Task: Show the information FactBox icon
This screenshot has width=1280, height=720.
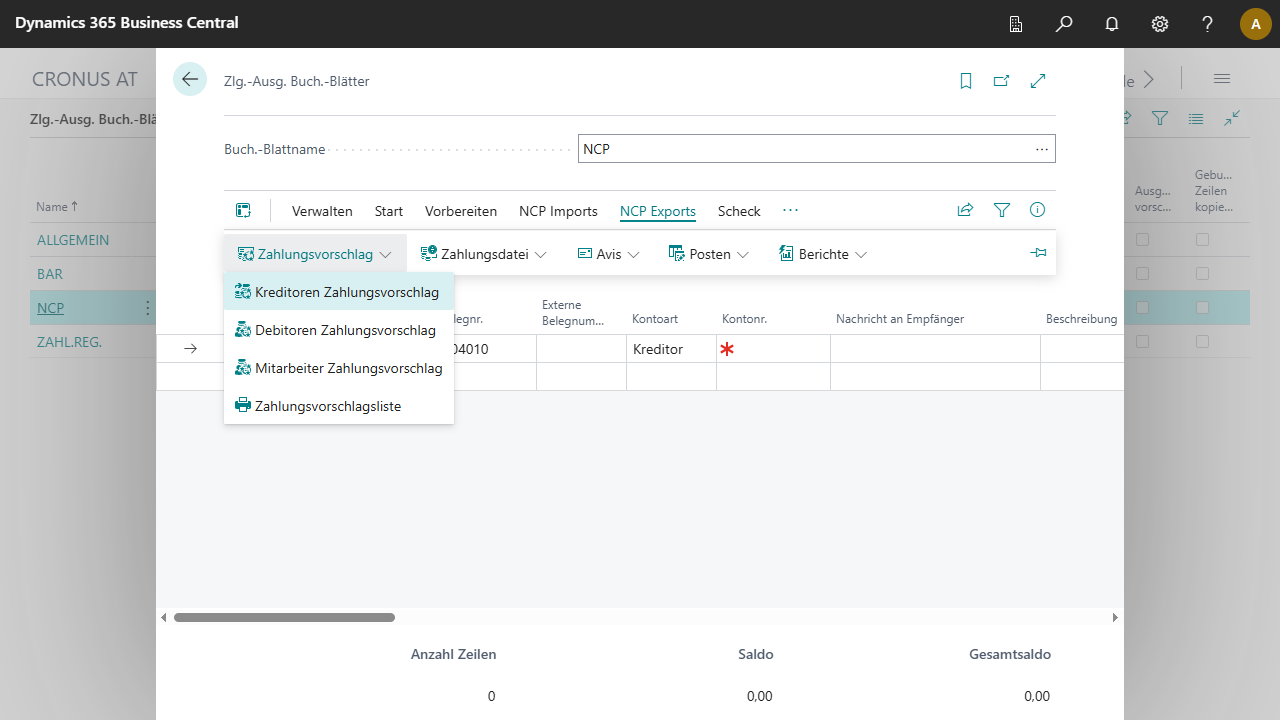Action: [1038, 210]
